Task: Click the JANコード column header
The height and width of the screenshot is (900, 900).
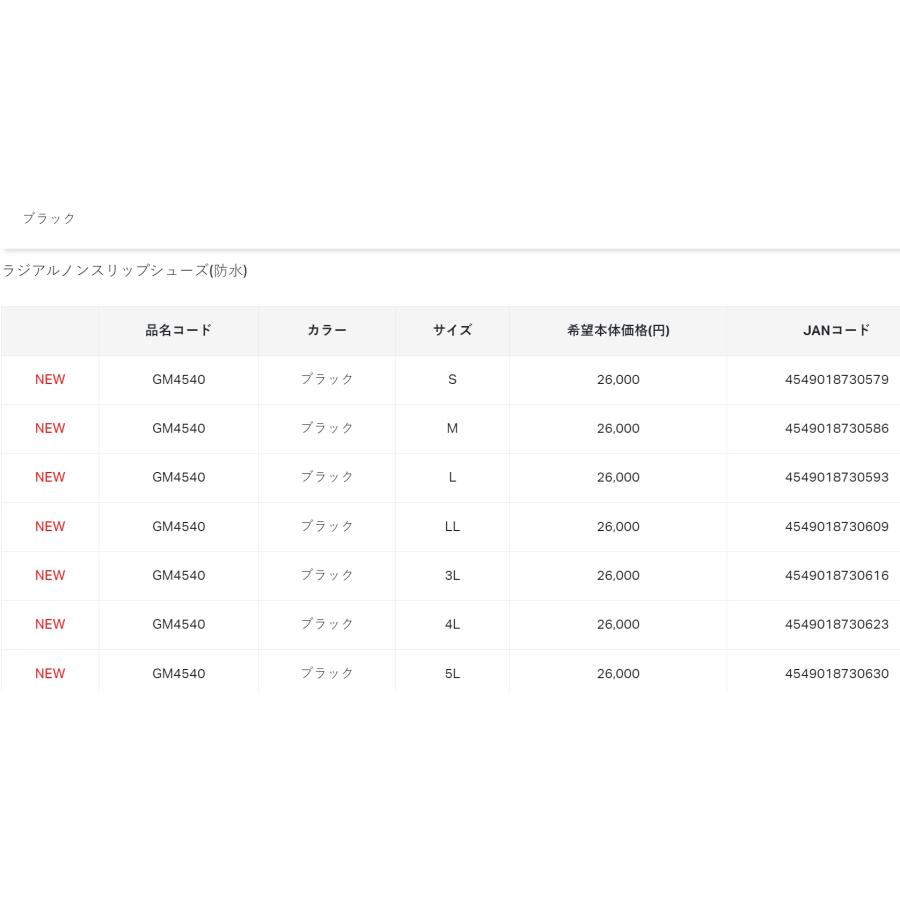Action: click(836, 330)
